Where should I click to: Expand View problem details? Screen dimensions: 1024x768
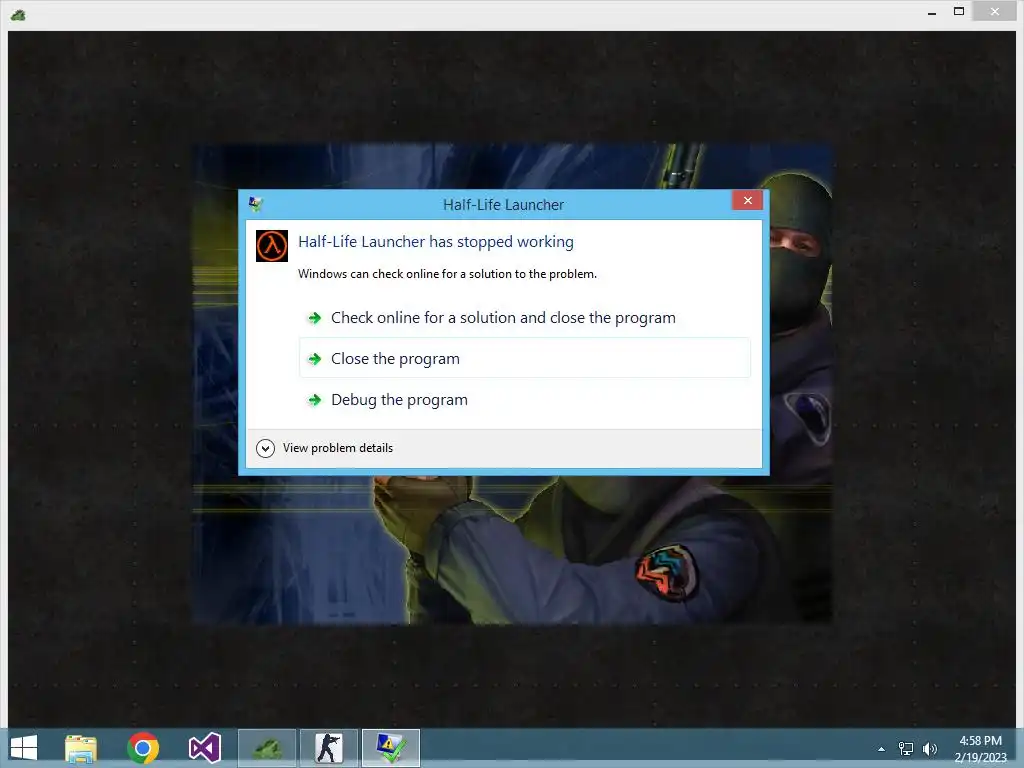pyautogui.click(x=265, y=448)
